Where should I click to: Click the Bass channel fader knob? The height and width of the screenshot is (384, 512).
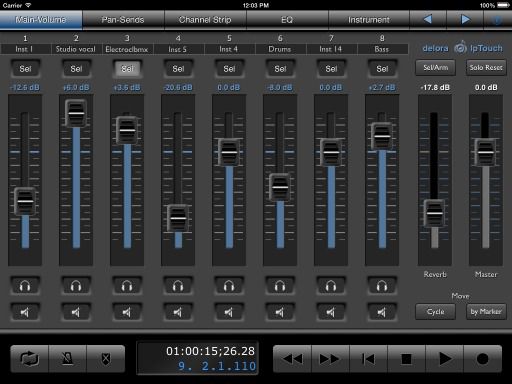click(382, 136)
